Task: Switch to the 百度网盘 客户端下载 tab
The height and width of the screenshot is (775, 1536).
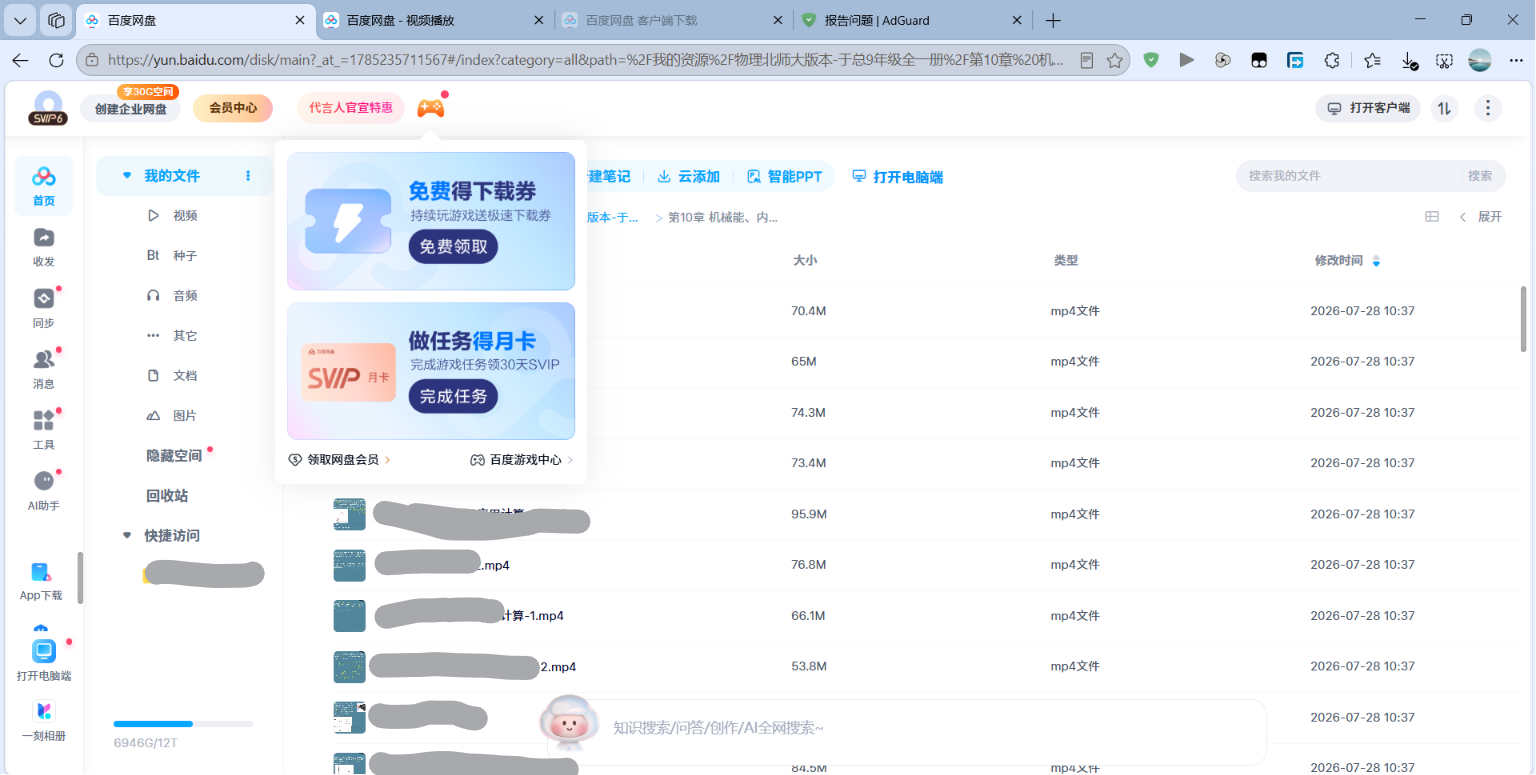Action: [674, 20]
